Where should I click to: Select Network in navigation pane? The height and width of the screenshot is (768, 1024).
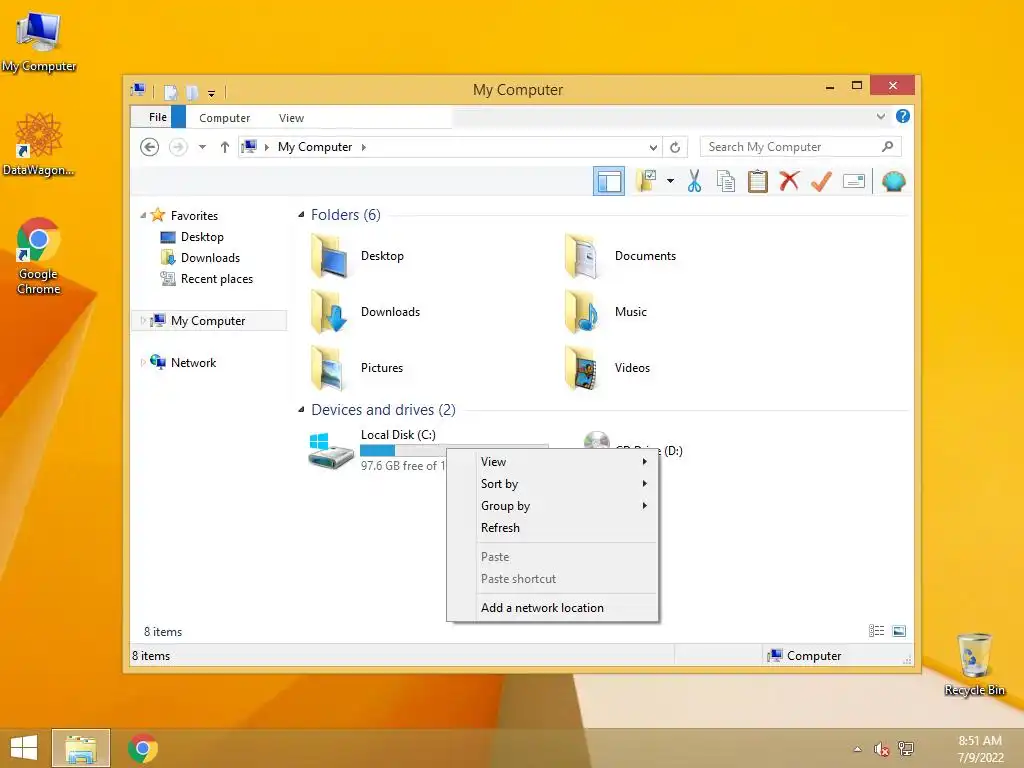click(193, 362)
